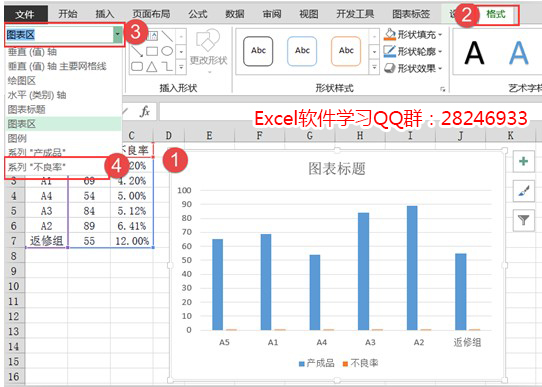Switch to the 插入 tab
Image resolution: width=542 pixels, height=387 pixels.
coord(105,14)
